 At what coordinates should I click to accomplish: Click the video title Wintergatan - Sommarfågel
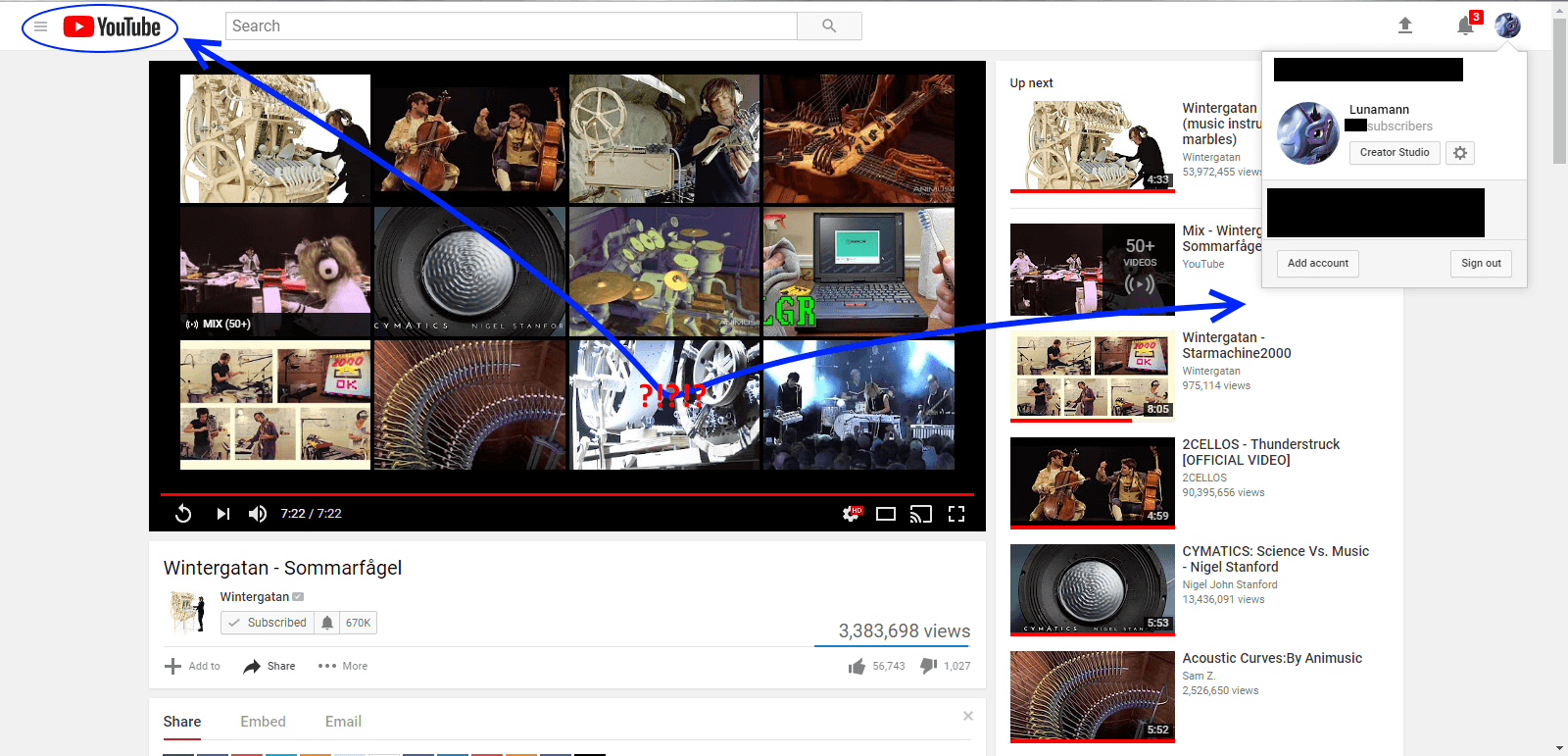point(282,568)
